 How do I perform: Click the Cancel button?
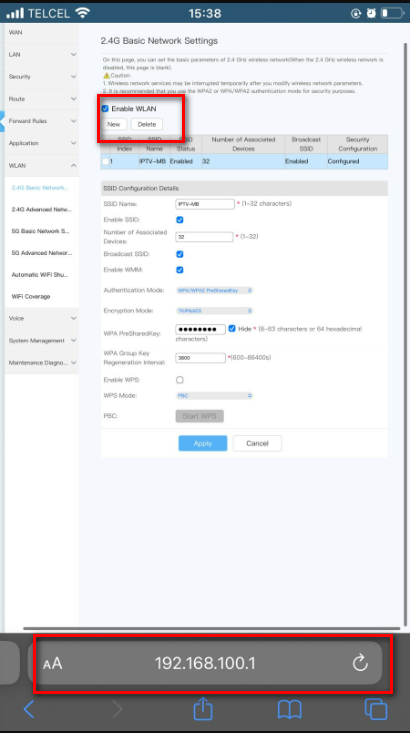[x=257, y=443]
